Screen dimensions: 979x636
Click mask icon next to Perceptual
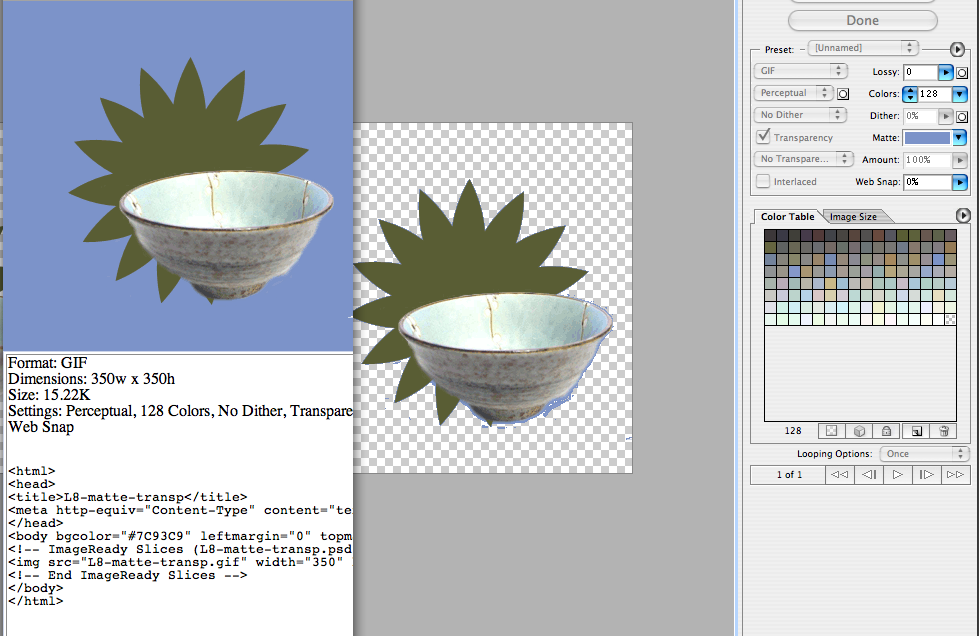click(843, 94)
